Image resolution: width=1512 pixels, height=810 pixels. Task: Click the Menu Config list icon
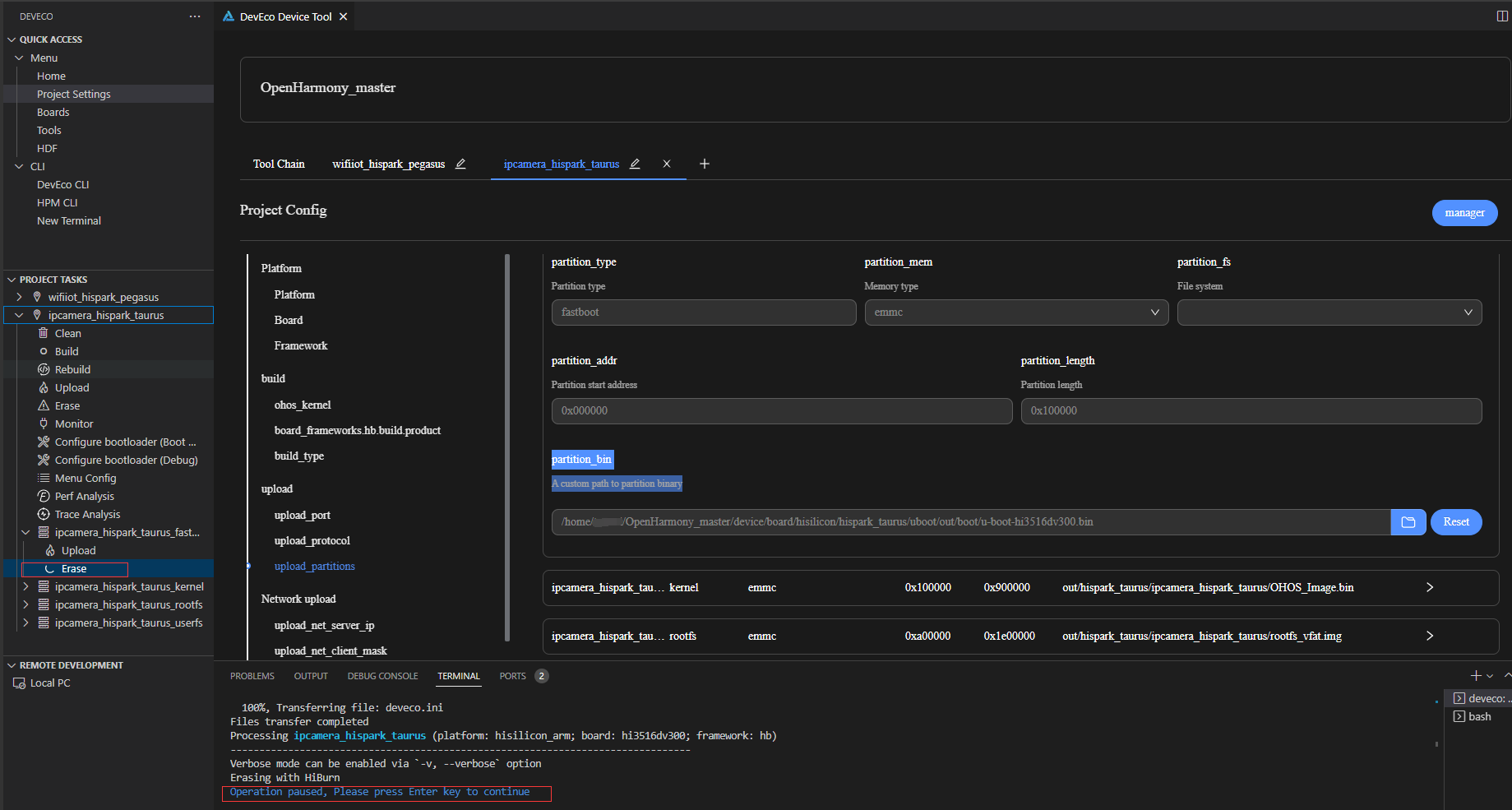click(x=44, y=478)
